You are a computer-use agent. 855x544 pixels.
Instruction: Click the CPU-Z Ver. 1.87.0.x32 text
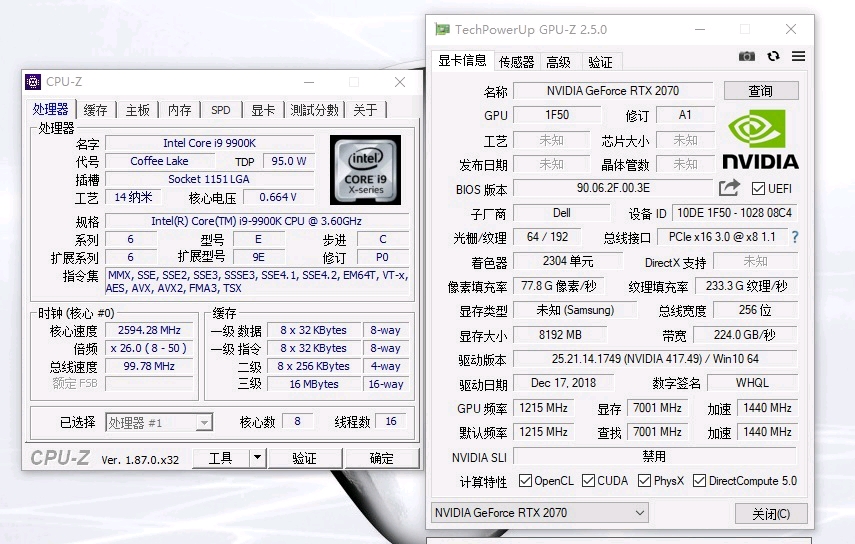pos(140,460)
